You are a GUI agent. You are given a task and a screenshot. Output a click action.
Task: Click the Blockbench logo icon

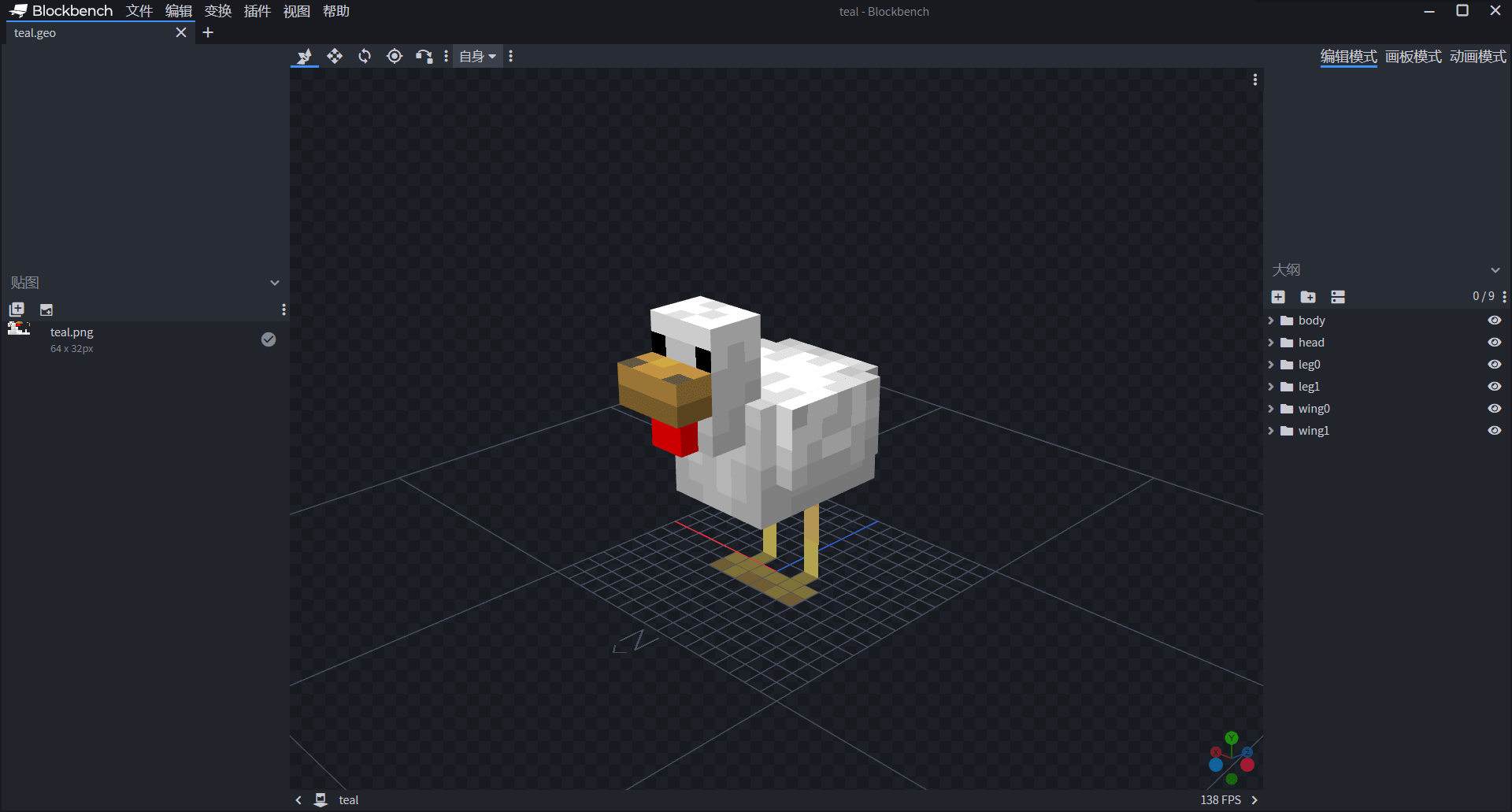[x=18, y=11]
